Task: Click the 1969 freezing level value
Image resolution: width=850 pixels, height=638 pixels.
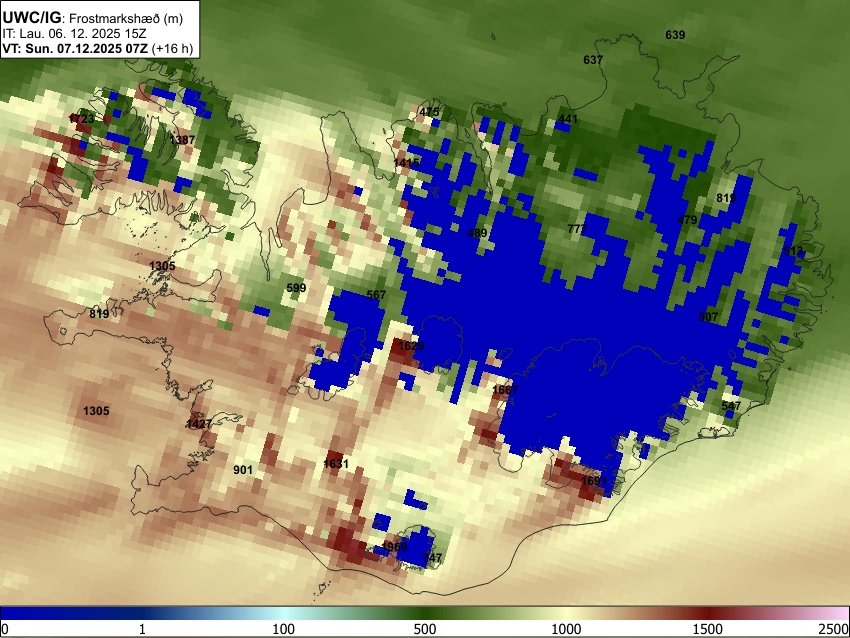Action: pos(394,546)
